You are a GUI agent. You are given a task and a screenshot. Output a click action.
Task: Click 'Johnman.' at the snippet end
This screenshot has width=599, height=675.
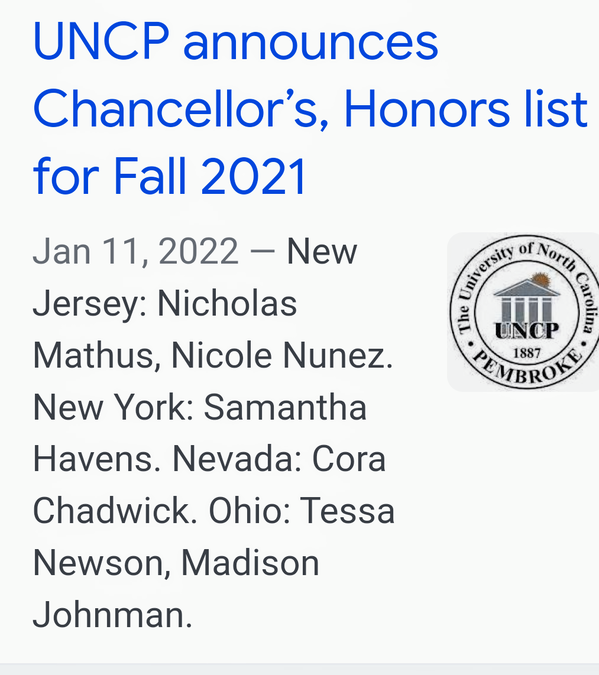coord(112,615)
